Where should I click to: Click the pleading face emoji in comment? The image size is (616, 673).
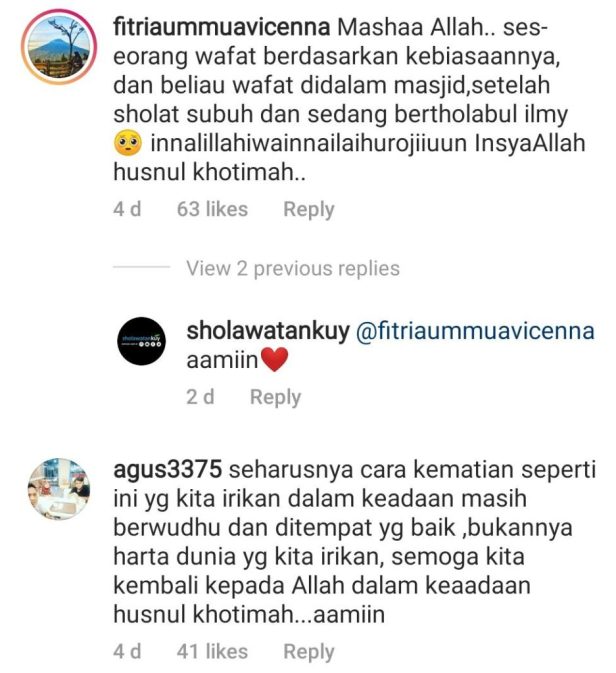click(x=127, y=144)
